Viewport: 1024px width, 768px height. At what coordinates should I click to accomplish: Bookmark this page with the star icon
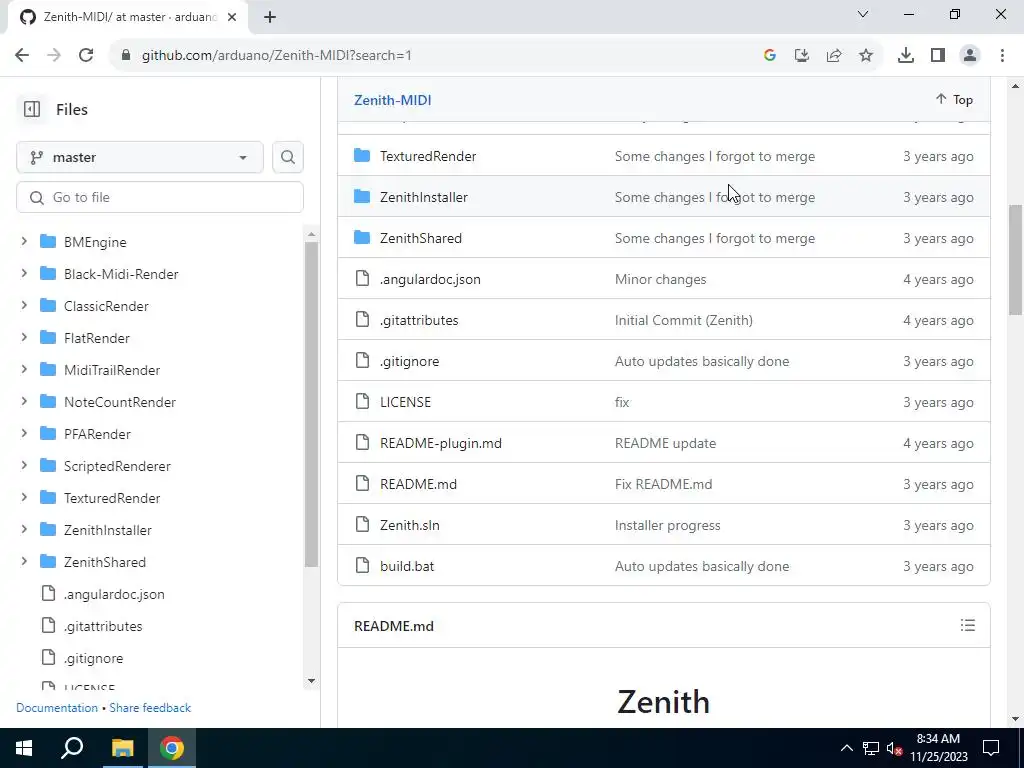click(866, 56)
